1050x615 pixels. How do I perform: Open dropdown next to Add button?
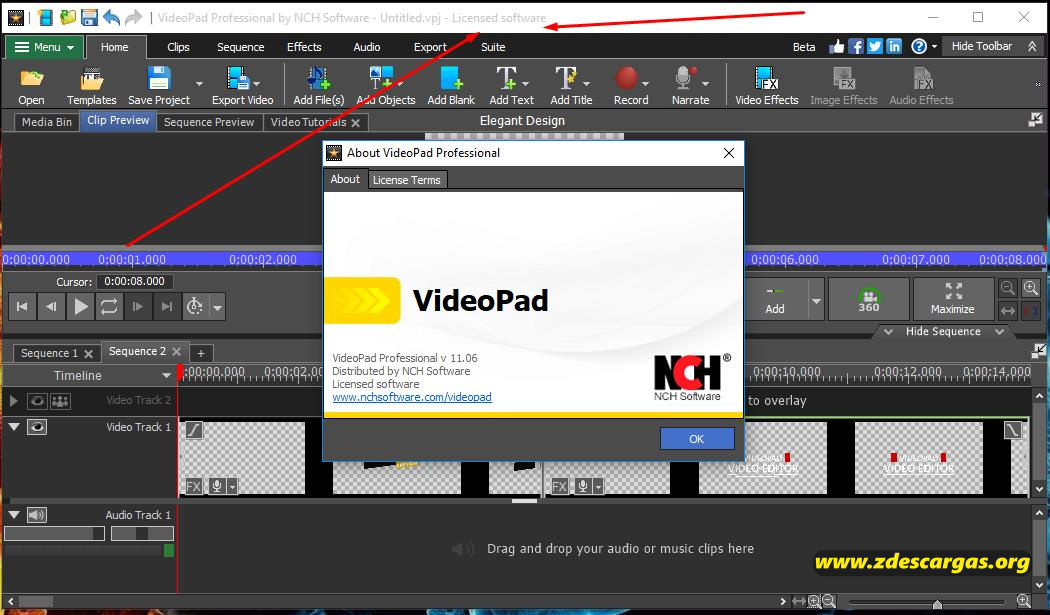point(816,299)
